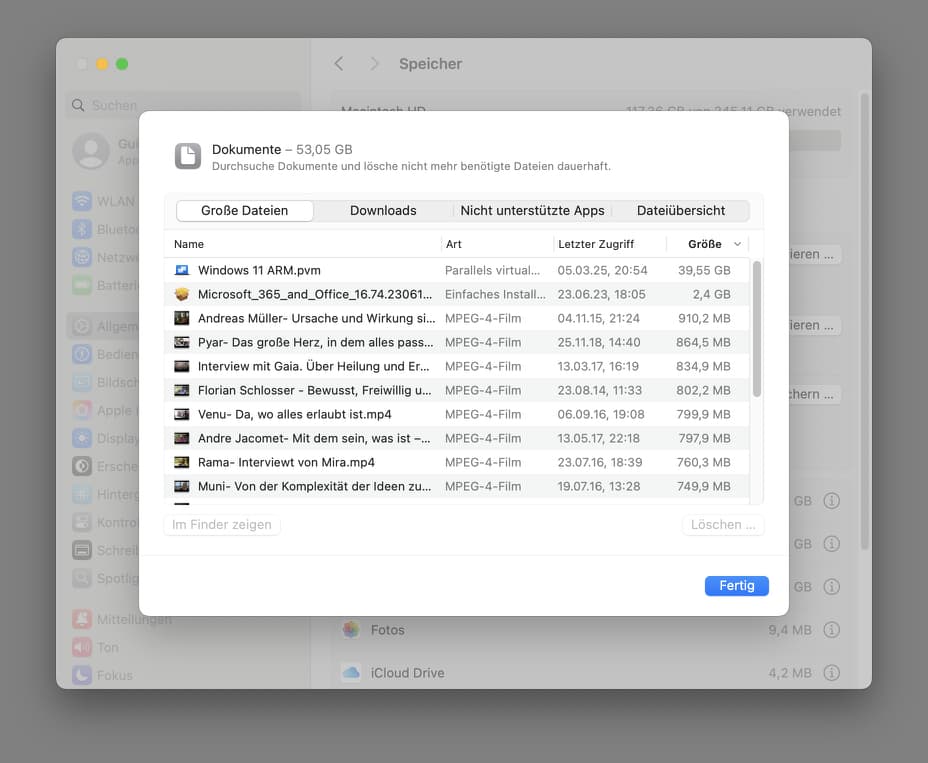Click the Rama- Interviewt von Mira video icon

click(182, 462)
